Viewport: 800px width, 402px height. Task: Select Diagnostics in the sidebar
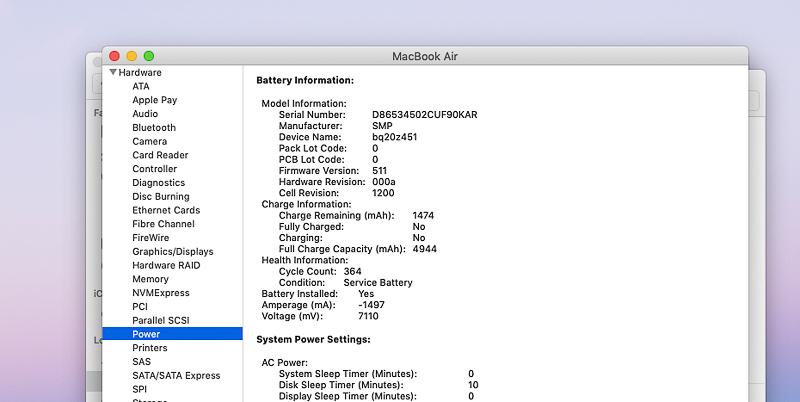click(159, 183)
